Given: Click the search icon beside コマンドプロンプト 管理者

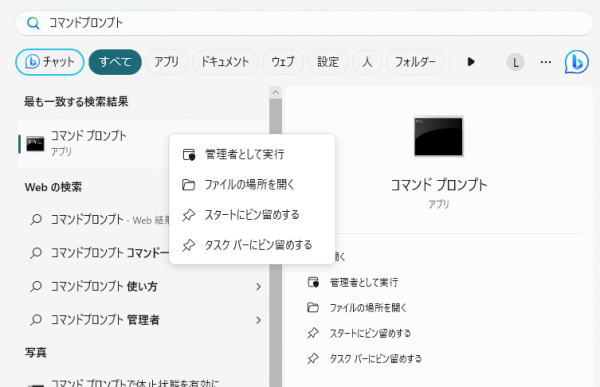Looking at the screenshot, I should (x=36, y=320).
